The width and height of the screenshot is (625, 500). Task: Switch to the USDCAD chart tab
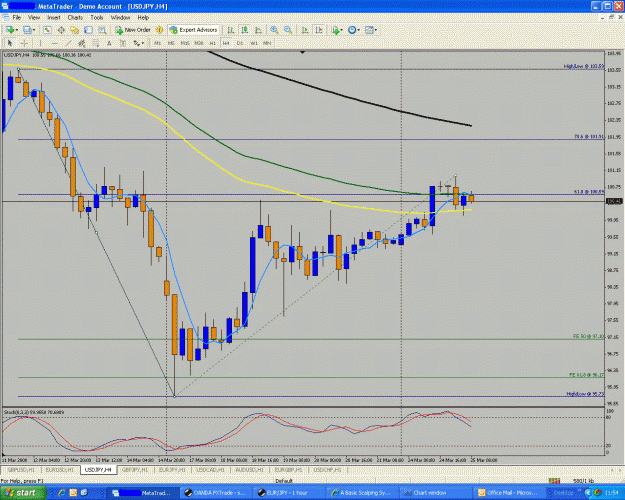[x=210, y=470]
